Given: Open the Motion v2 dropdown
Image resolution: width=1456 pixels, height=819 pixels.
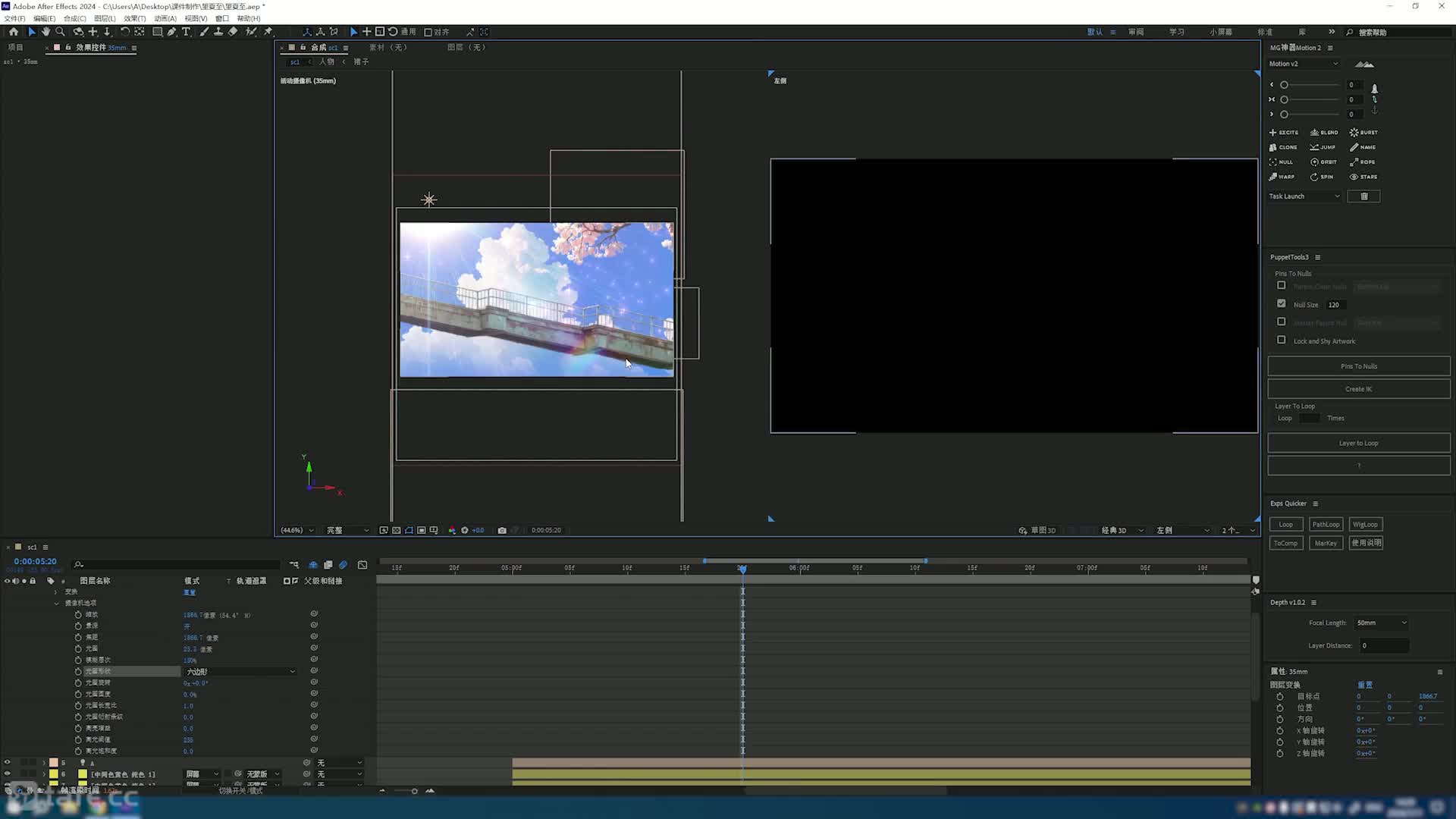Looking at the screenshot, I should pos(1304,64).
